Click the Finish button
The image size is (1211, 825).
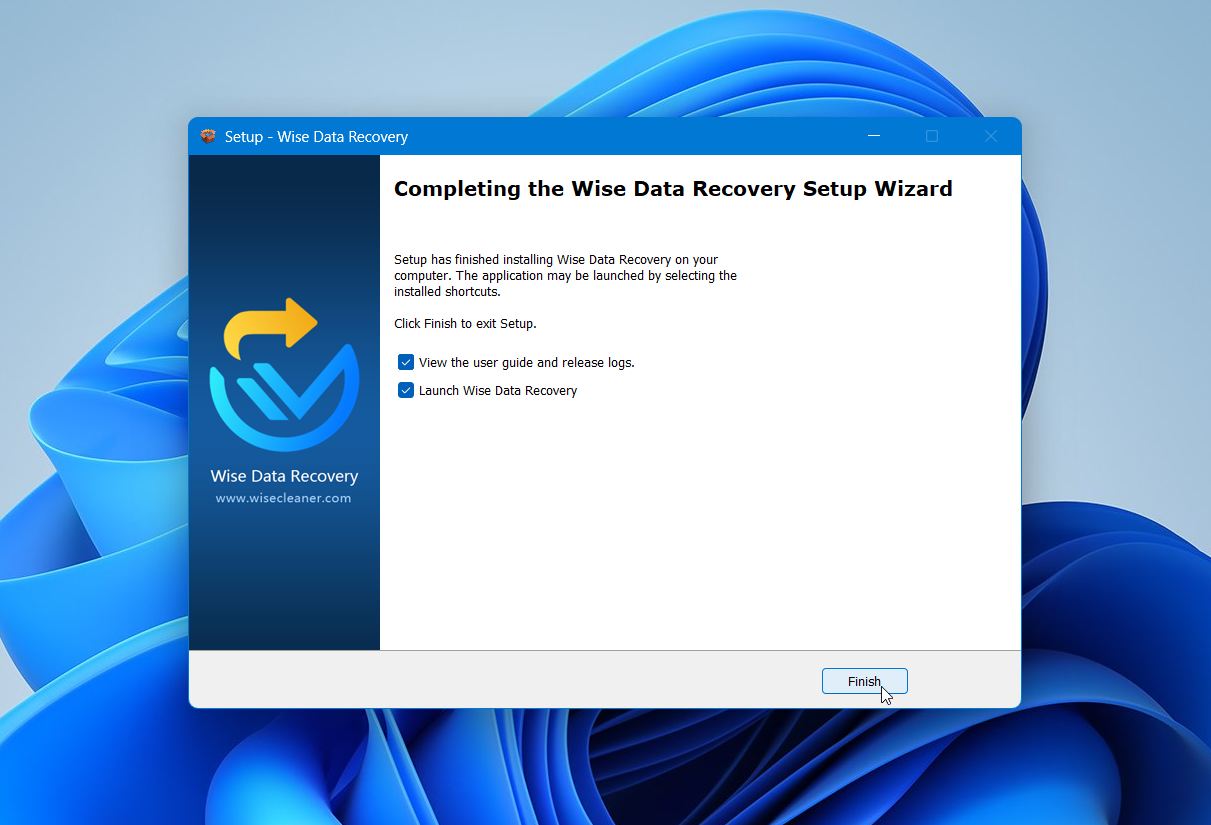[x=864, y=681]
